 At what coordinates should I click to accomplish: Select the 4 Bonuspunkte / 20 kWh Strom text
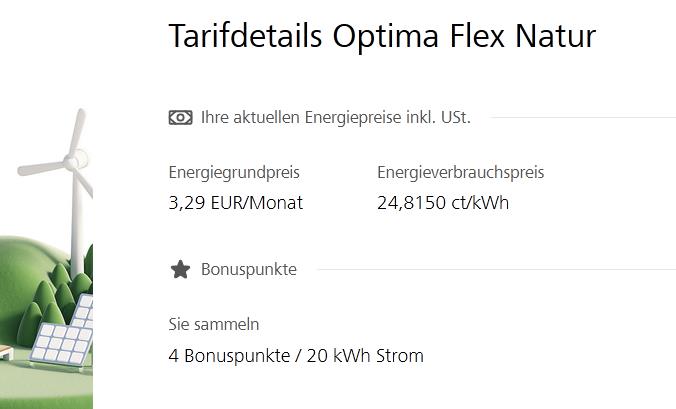click(x=296, y=356)
